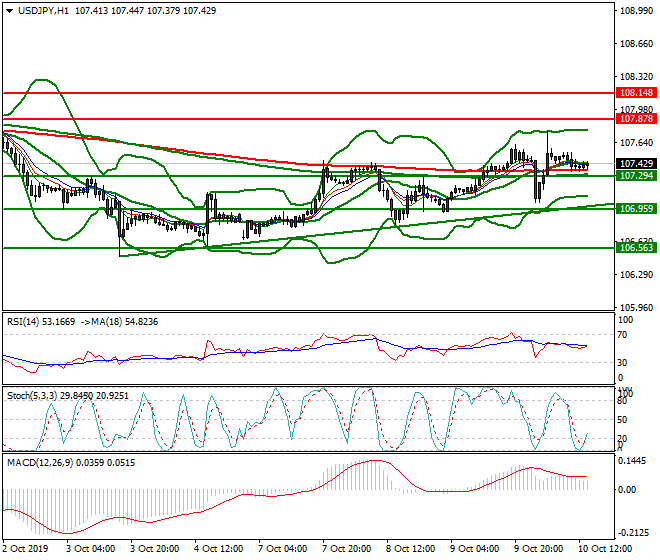
Task: Click the 9 Oct 20:00 time label
Action: pyautogui.click(x=538, y=549)
